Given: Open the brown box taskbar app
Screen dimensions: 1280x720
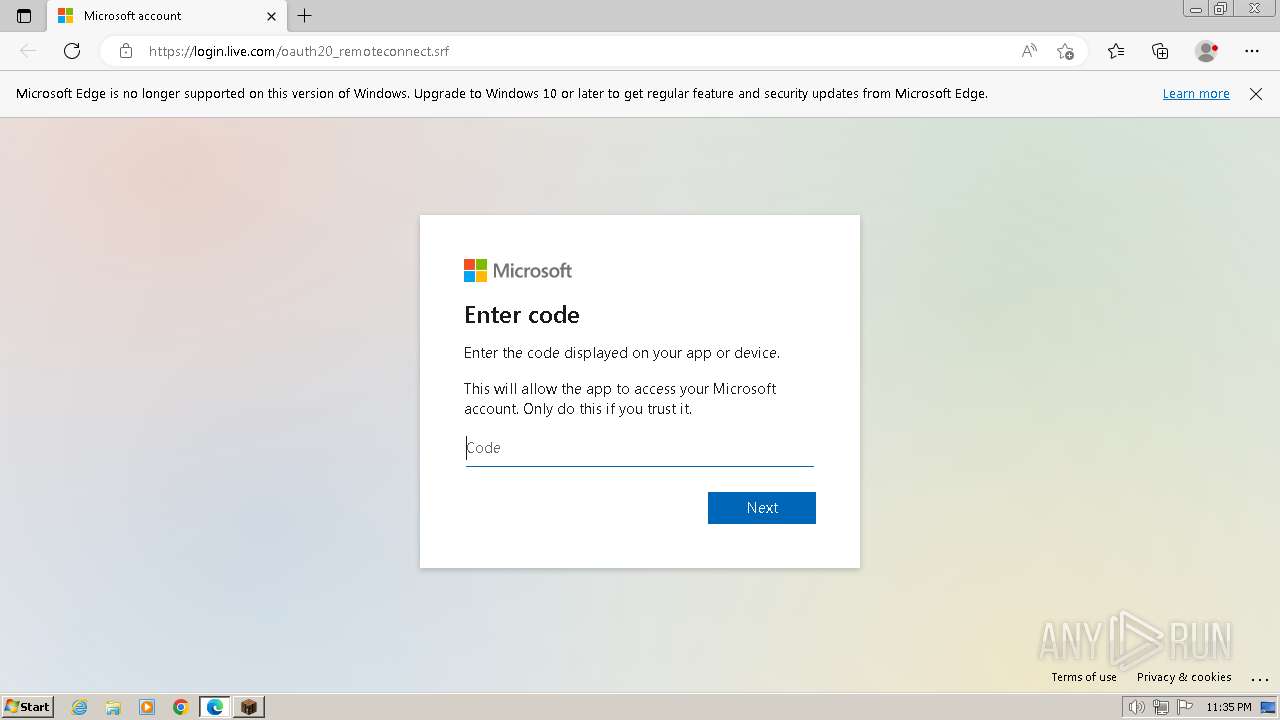Looking at the screenshot, I should click(x=249, y=707).
